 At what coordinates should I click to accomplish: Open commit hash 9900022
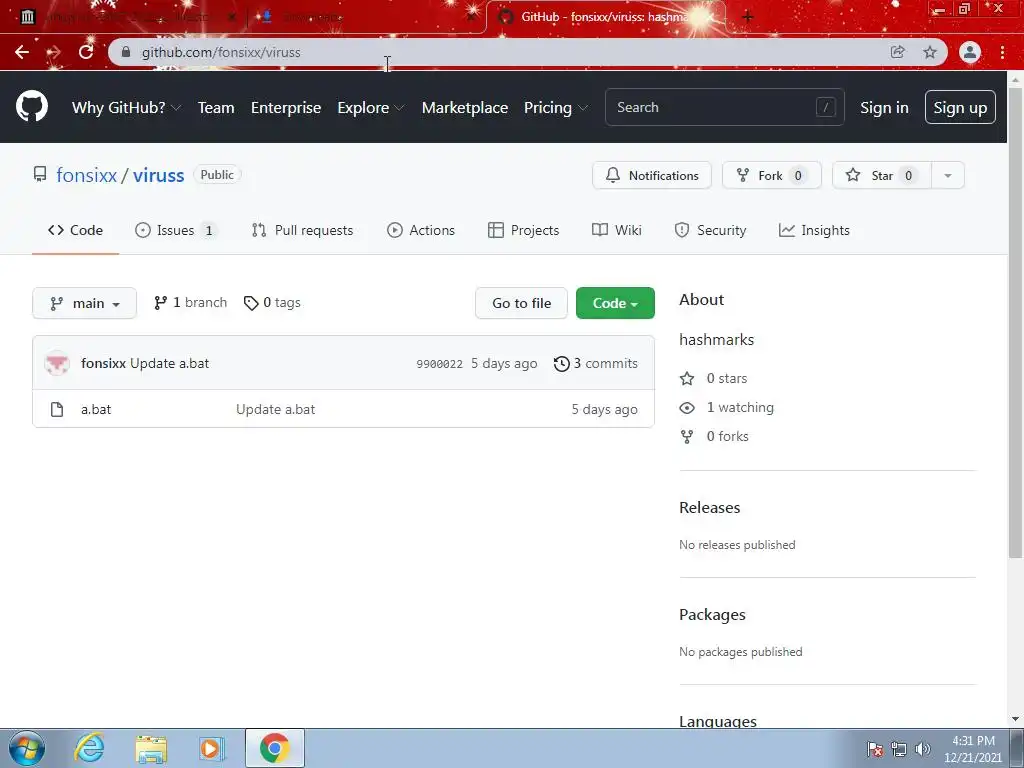[440, 364]
